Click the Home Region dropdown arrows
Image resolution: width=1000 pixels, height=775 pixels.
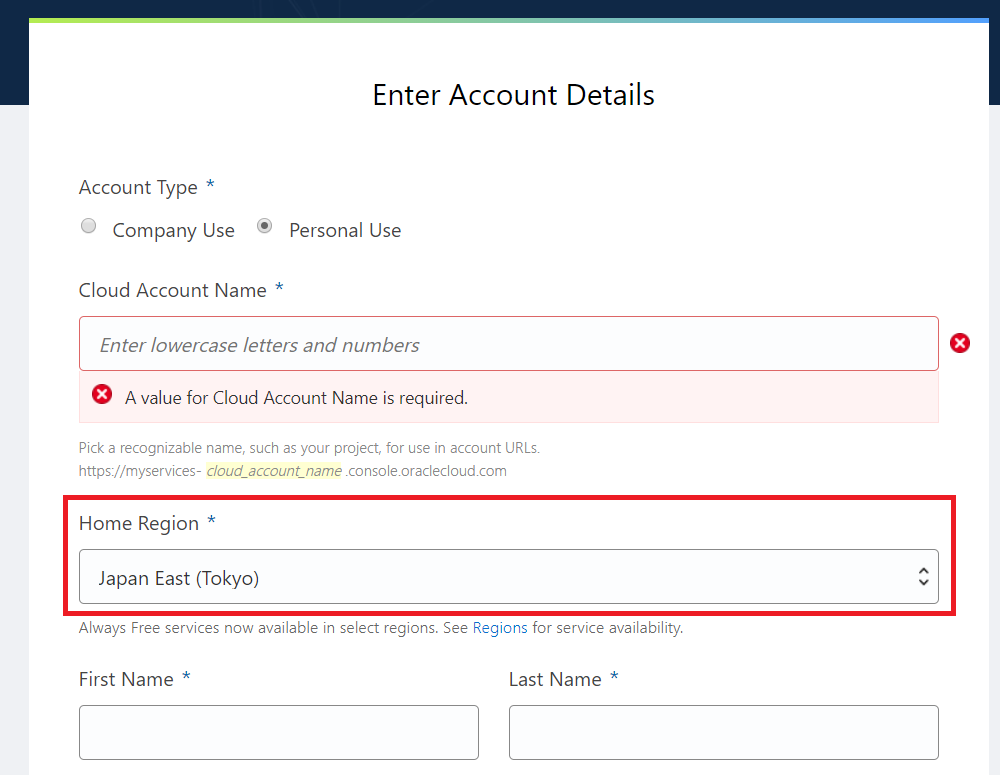[x=923, y=577]
